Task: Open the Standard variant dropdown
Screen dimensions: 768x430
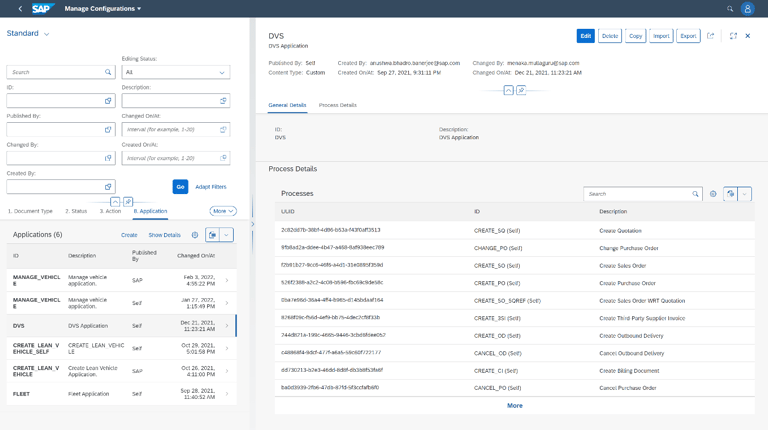Action: pos(47,34)
